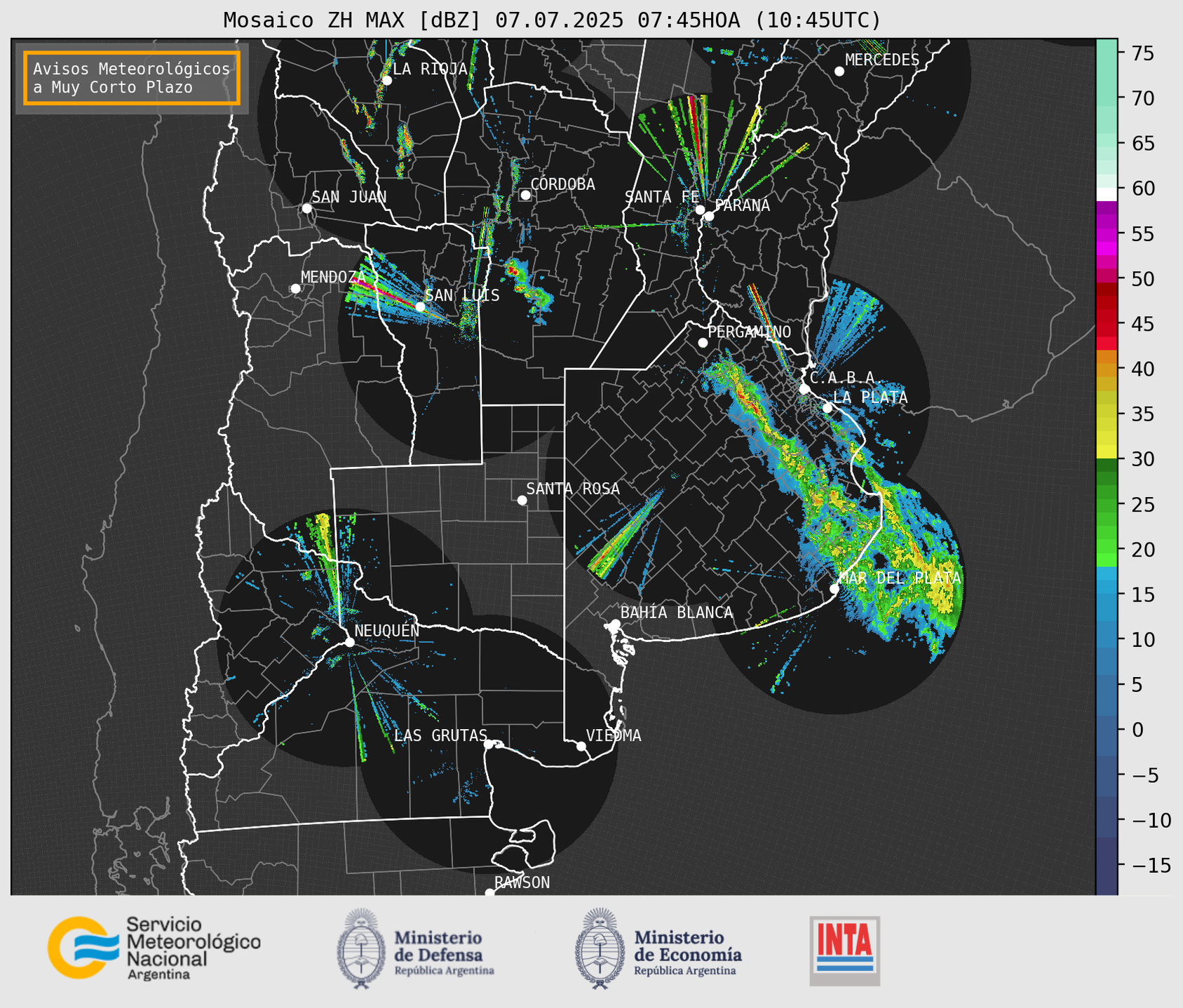1183x1008 pixels.
Task: Pick the yellow band just above 30 dBZ
Action: (1107, 452)
